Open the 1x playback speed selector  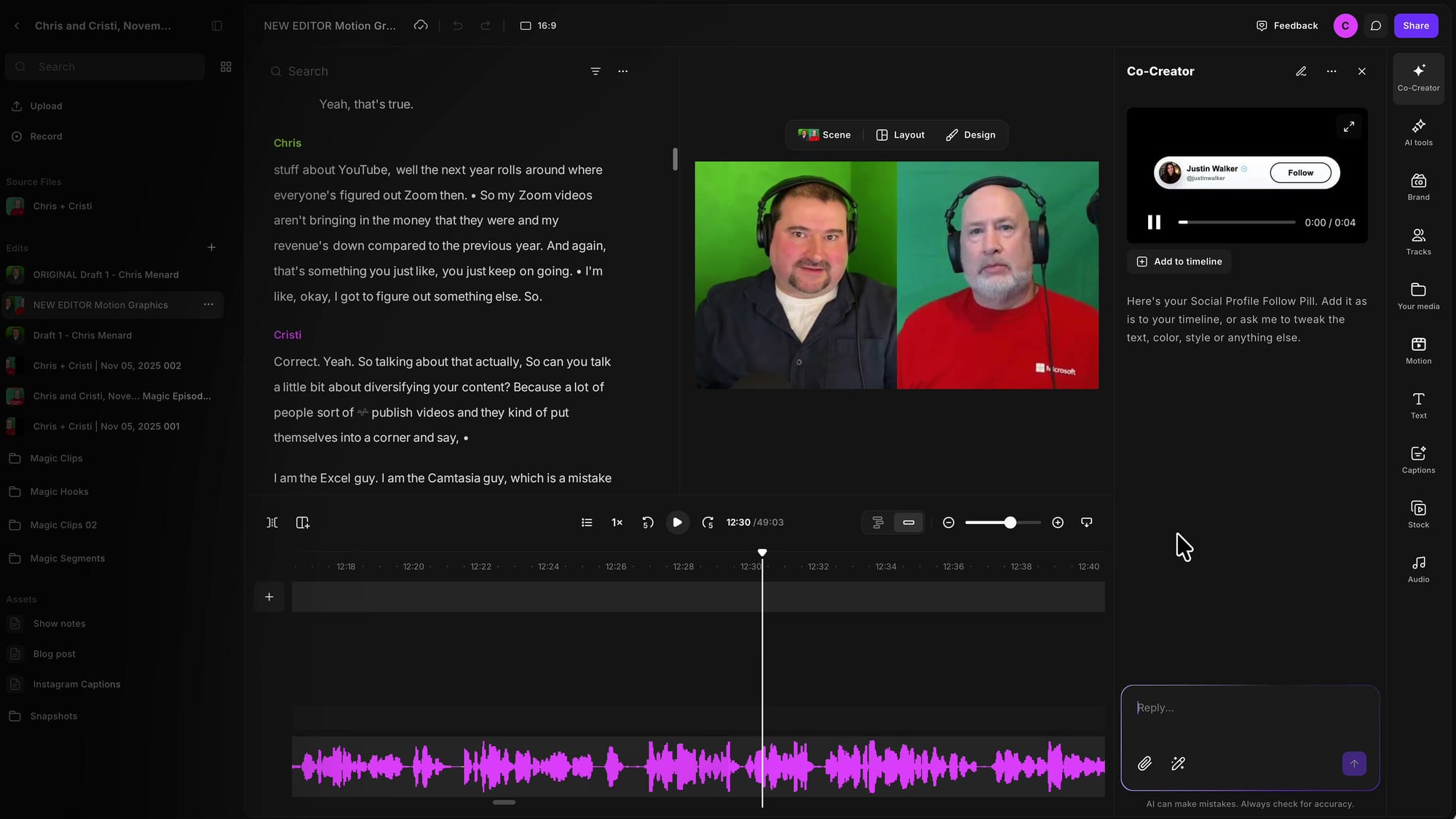[x=617, y=523]
